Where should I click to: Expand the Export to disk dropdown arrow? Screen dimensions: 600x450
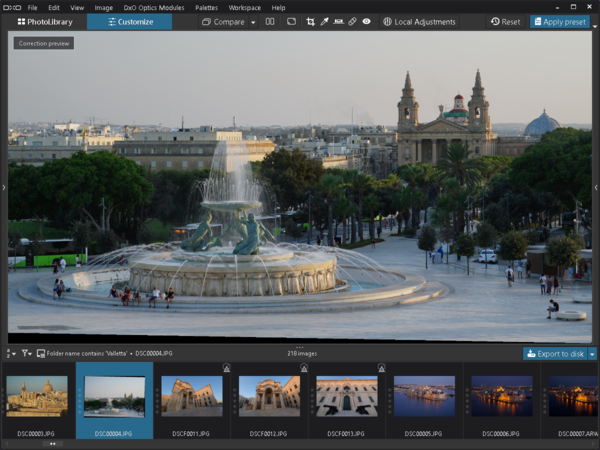[592, 353]
